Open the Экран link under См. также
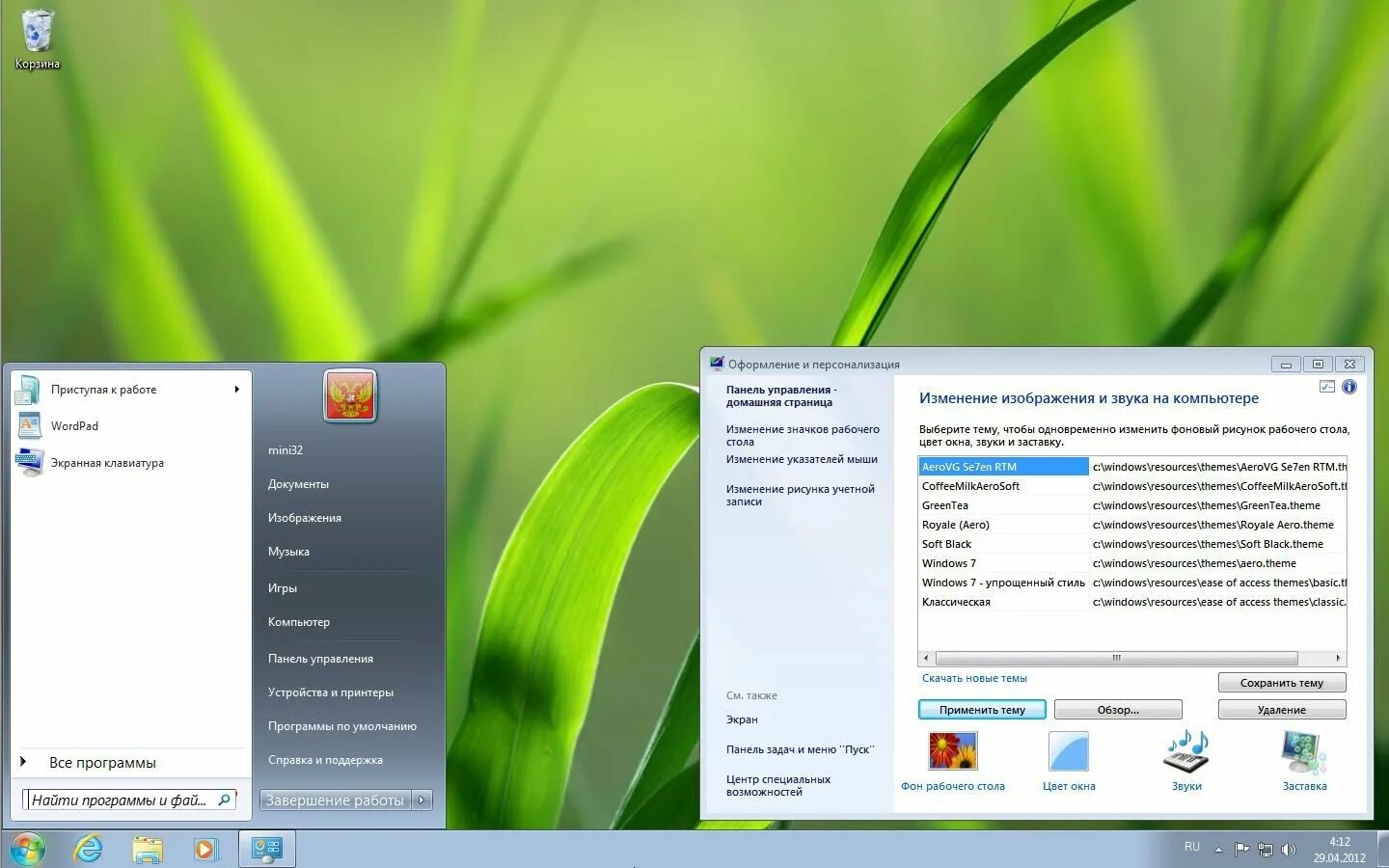 point(742,719)
